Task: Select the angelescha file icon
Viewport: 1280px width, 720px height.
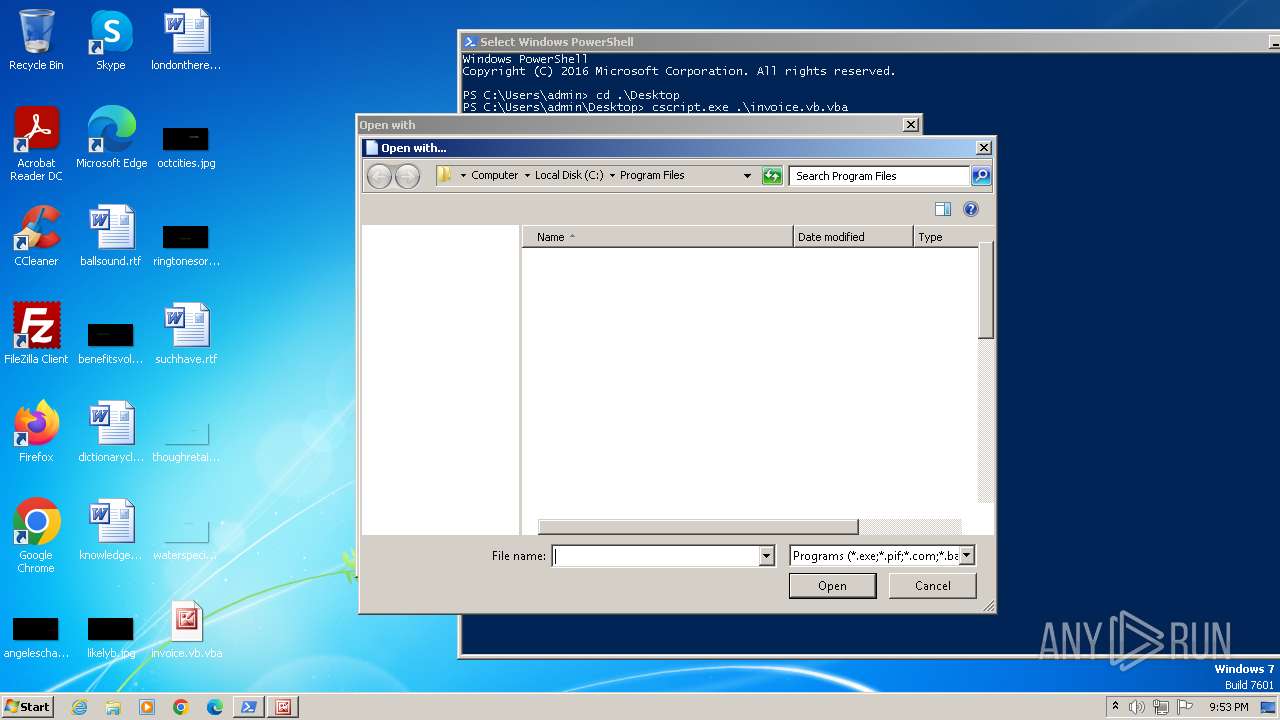Action: coord(36,637)
